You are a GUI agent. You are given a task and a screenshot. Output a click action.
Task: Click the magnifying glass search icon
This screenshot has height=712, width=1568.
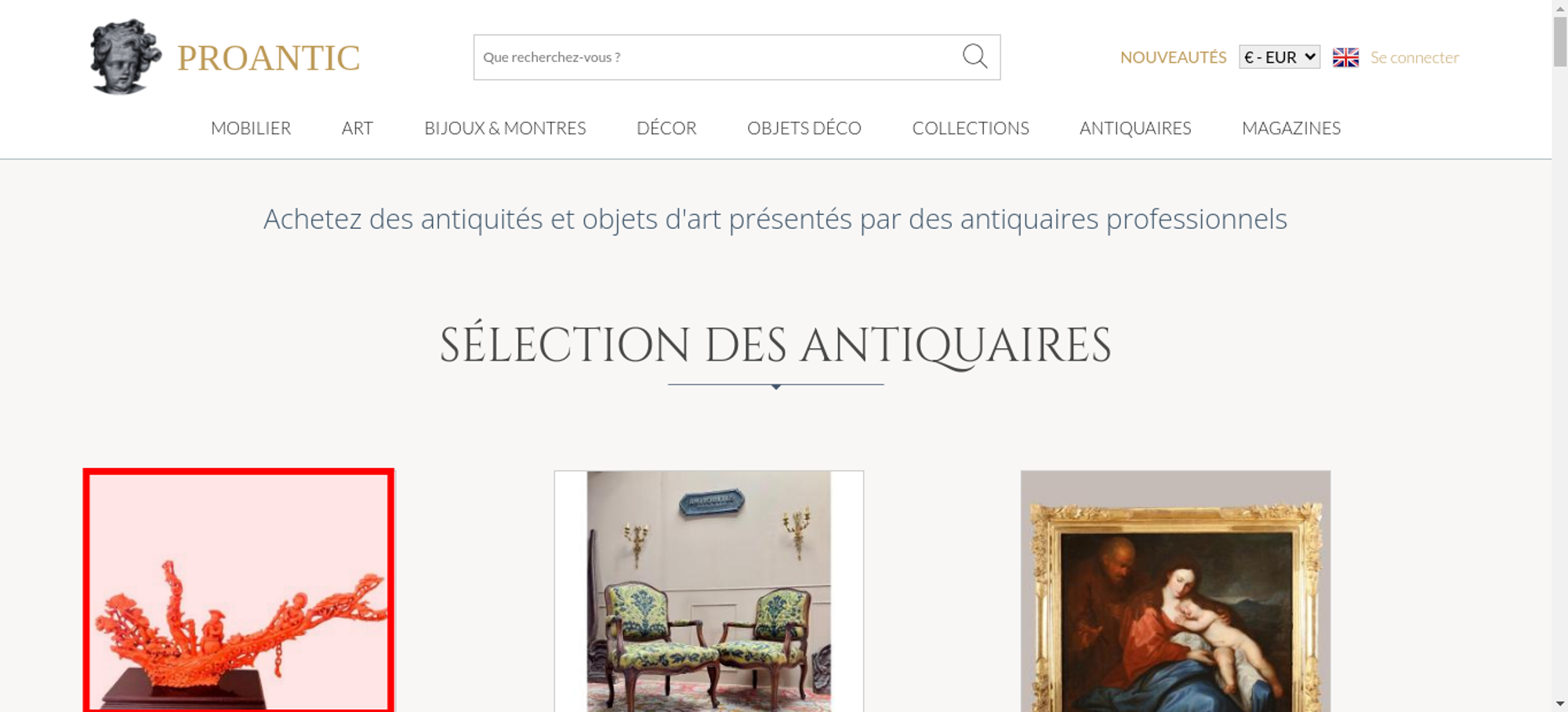(x=975, y=56)
